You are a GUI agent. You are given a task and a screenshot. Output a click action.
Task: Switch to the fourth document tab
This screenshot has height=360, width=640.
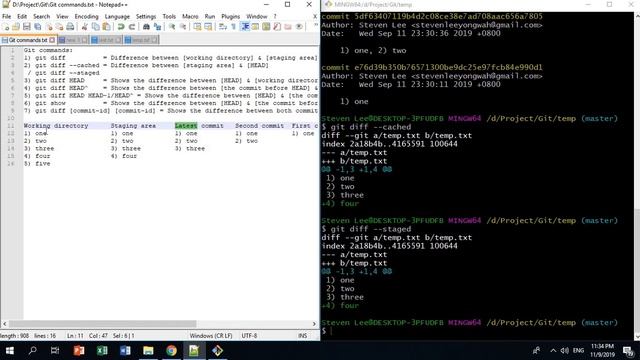coord(141,40)
